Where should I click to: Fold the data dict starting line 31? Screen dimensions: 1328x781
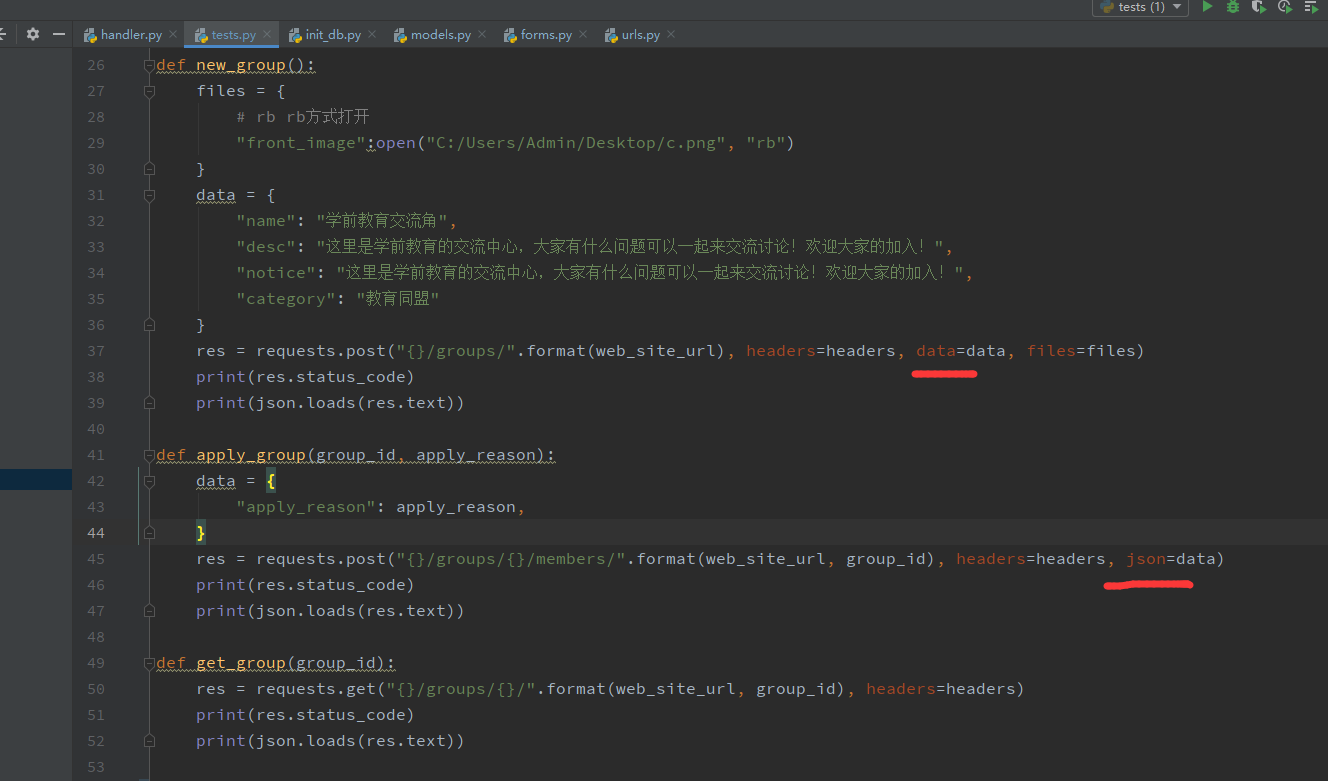[x=149, y=195]
